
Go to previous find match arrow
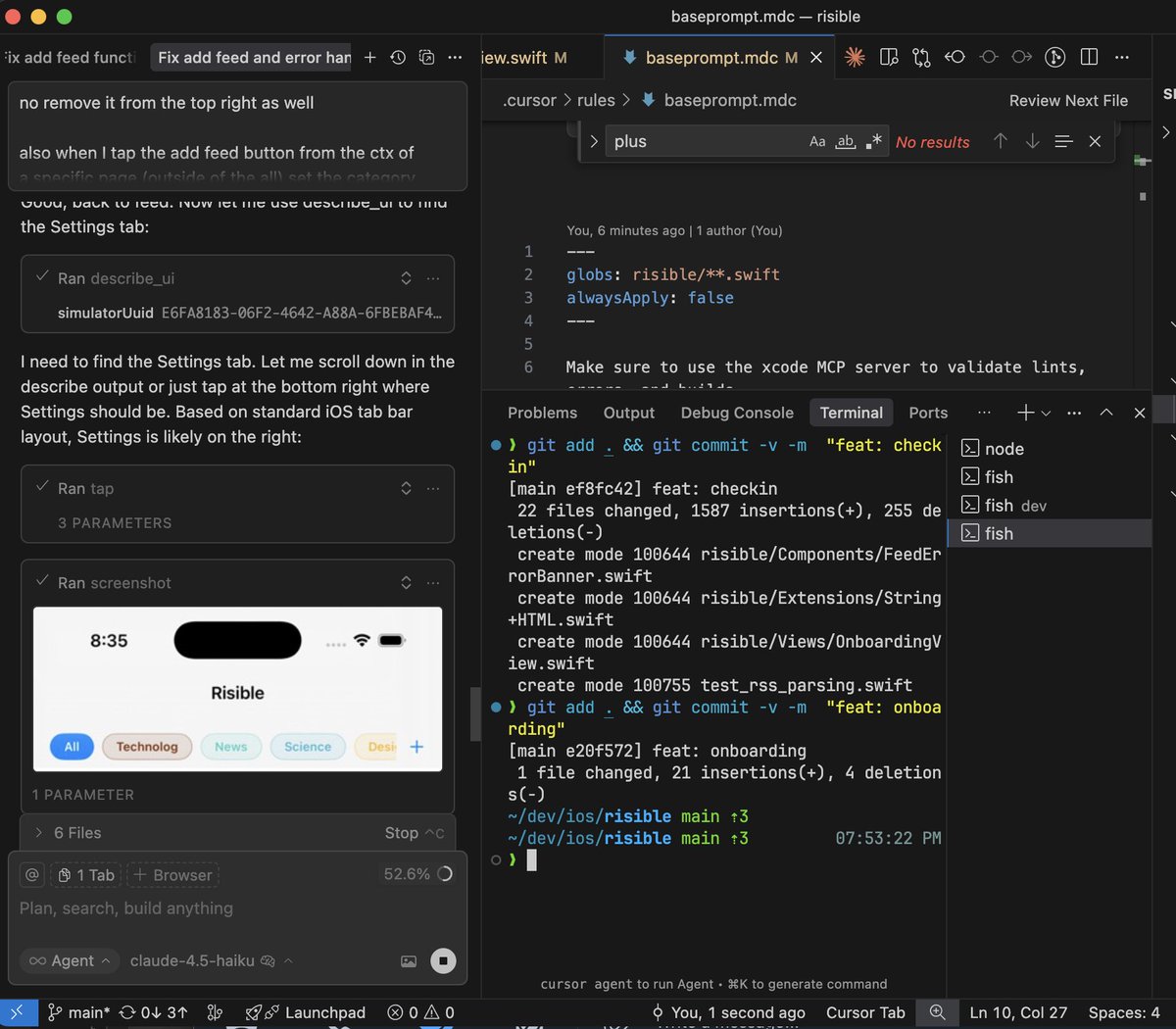[x=1001, y=141]
